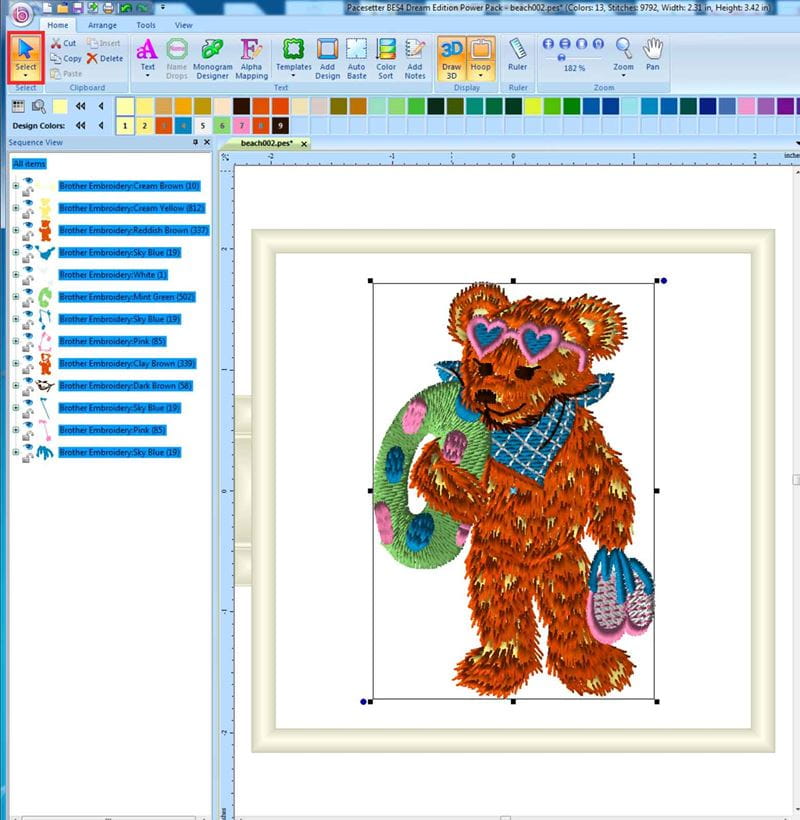Save the design with the floppy icon
Screen dimensions: 800x820
point(78,8)
